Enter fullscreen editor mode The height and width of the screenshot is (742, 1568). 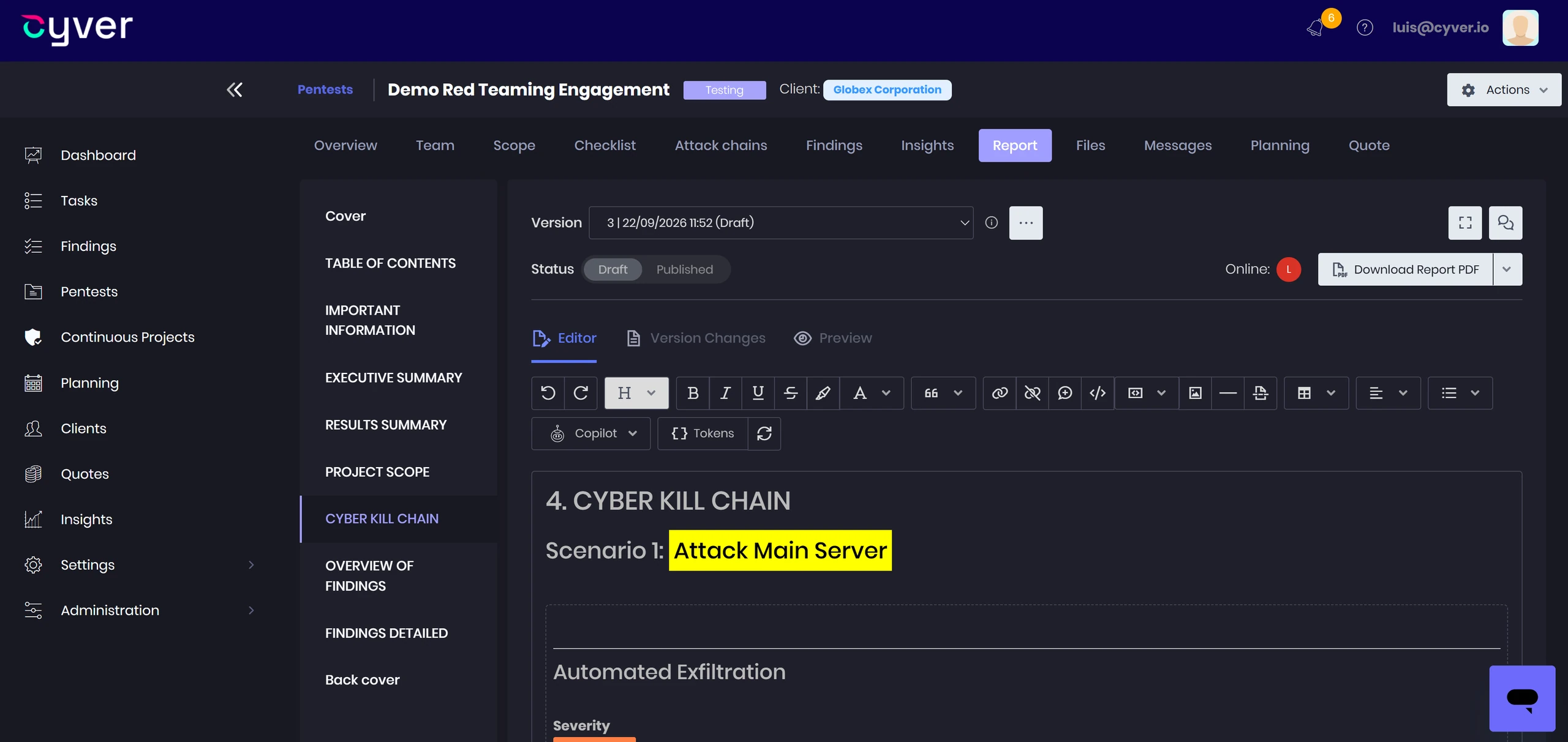[1464, 223]
